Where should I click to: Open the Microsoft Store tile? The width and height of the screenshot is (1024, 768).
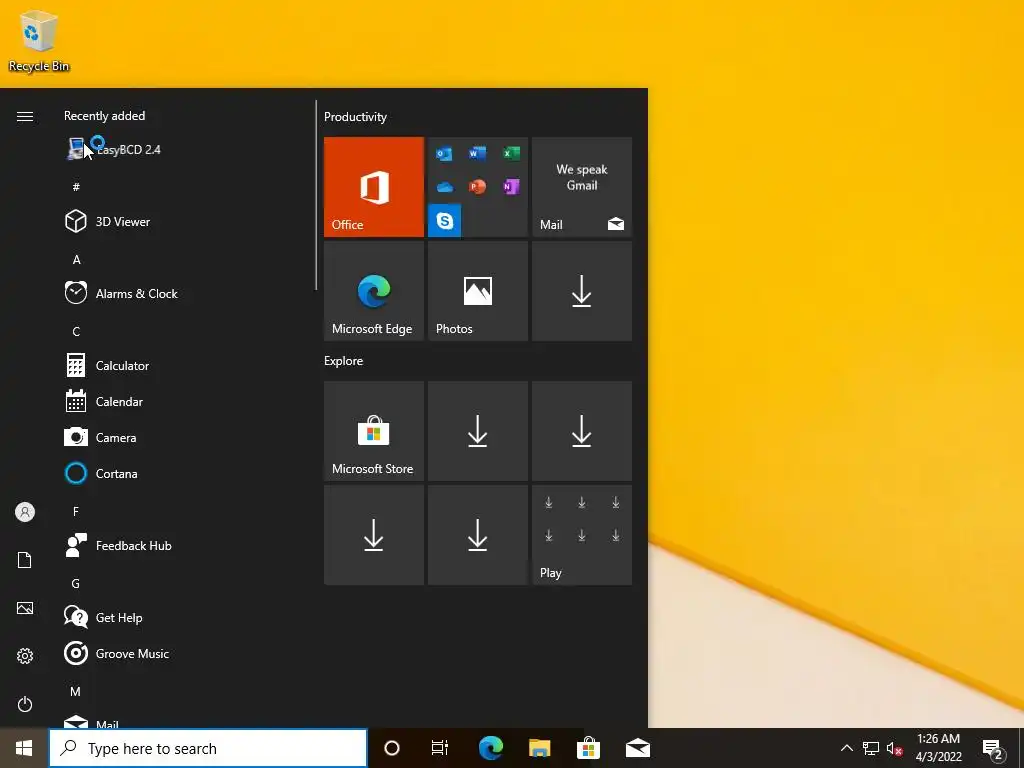pyautogui.click(x=374, y=431)
